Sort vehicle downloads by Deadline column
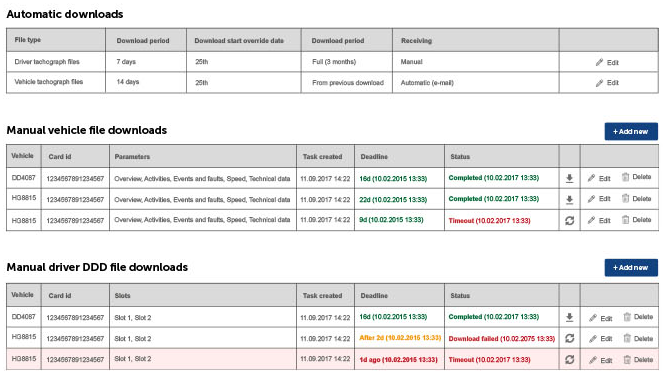This screenshot has height=376, width=663. (374, 157)
